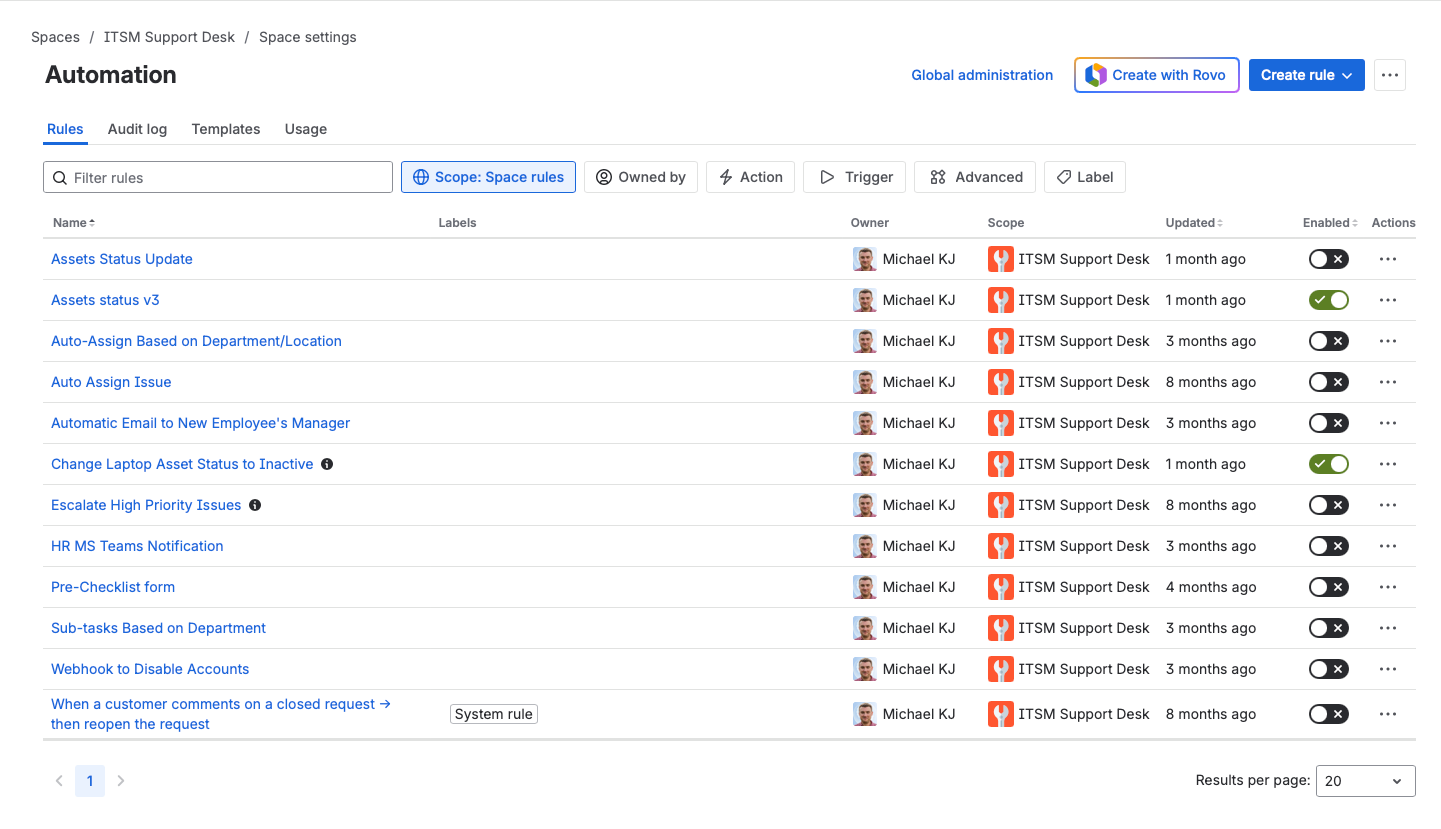Switch to the Audit log tab
Image resolution: width=1441 pixels, height=829 pixels.
(137, 129)
